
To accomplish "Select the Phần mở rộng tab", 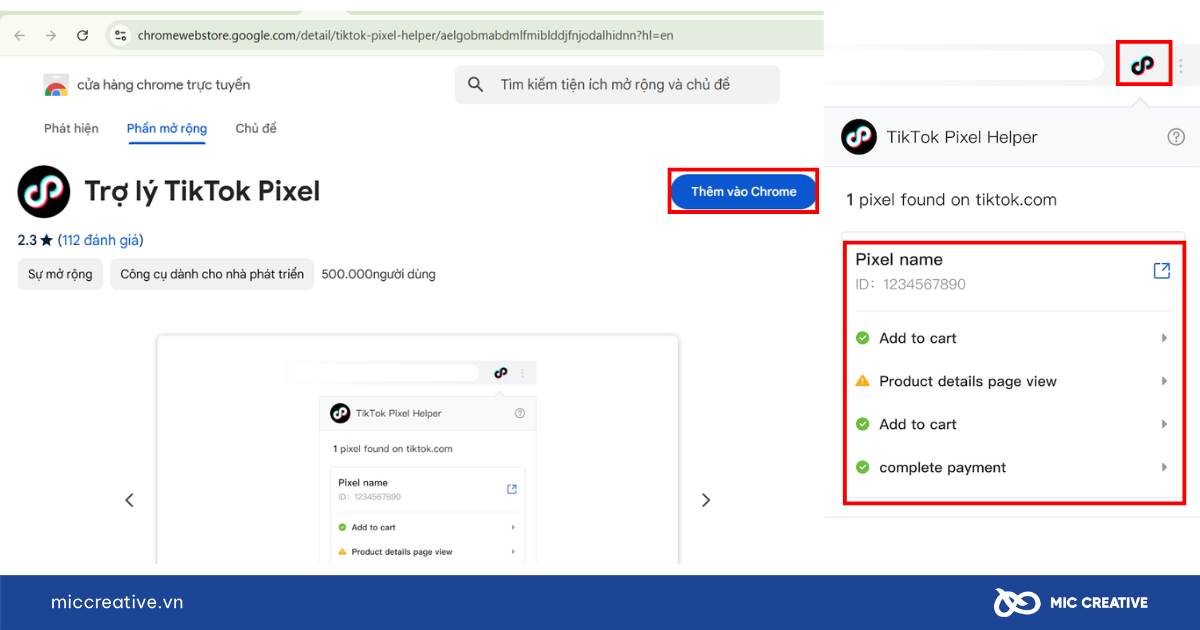I will coord(167,128).
